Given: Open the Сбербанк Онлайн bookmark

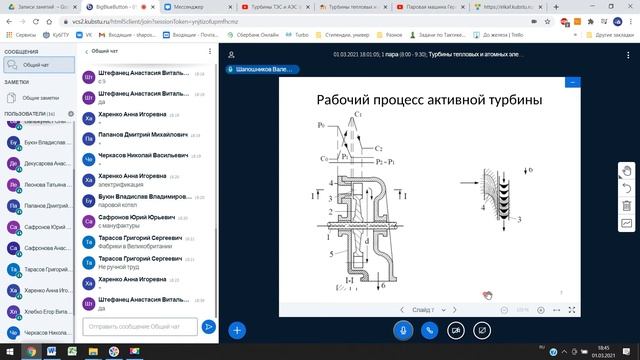Looking at the screenshot, I should [253, 35].
